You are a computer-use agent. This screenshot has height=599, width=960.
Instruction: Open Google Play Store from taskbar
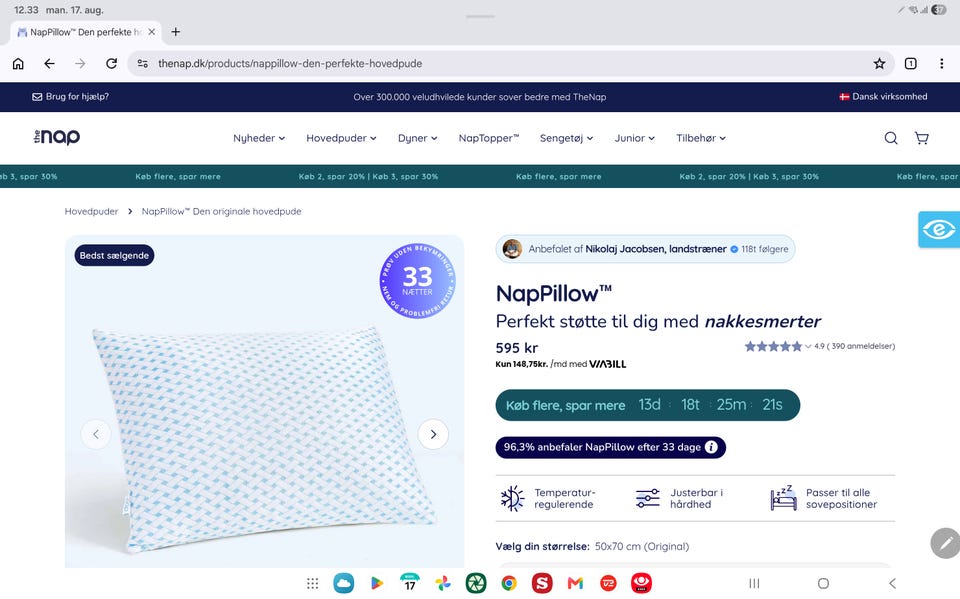(x=377, y=583)
